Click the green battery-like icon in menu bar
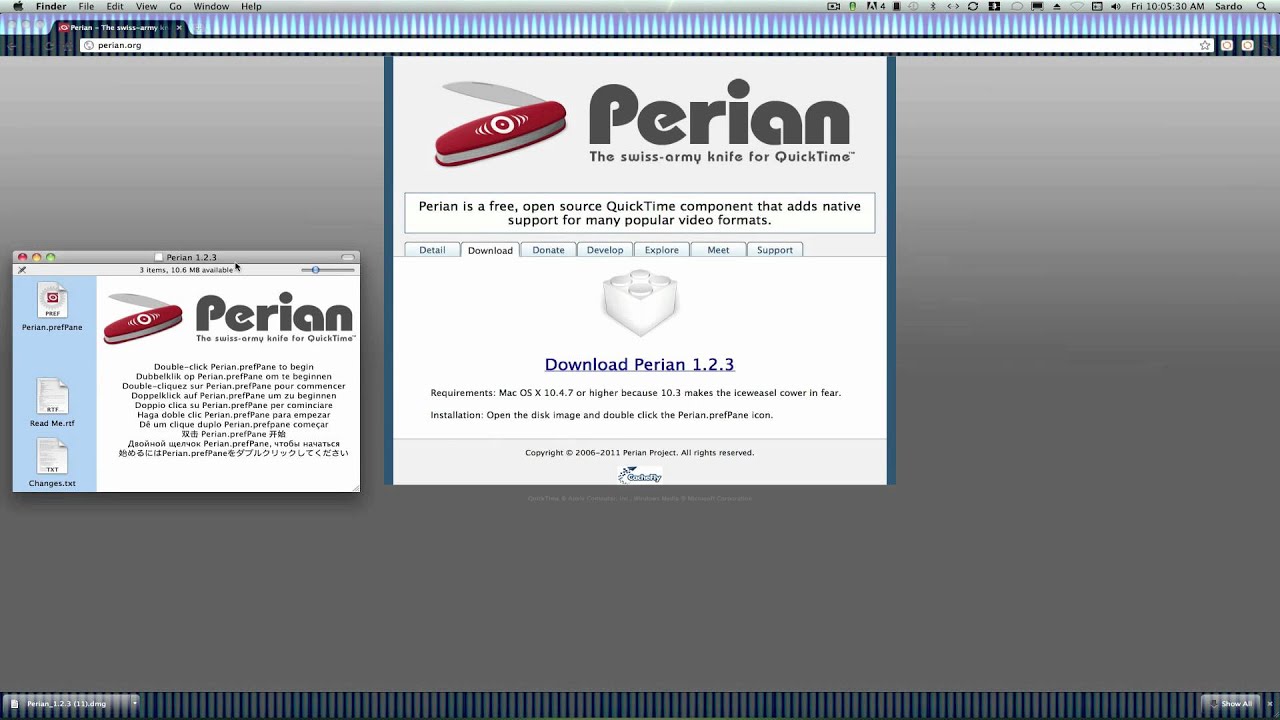 pyautogui.click(x=853, y=6)
